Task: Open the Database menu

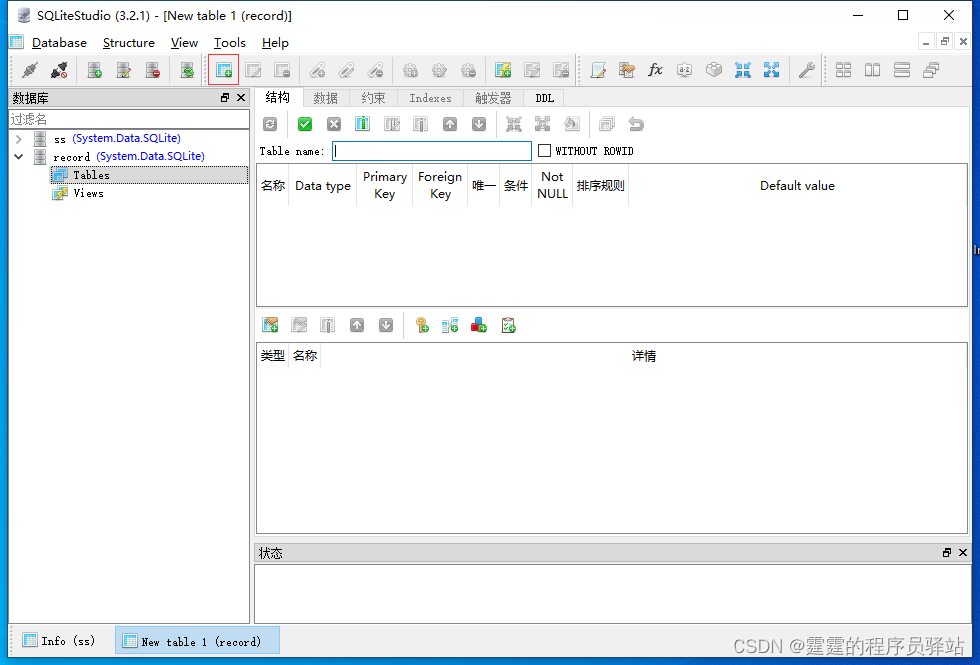Action: pos(59,42)
